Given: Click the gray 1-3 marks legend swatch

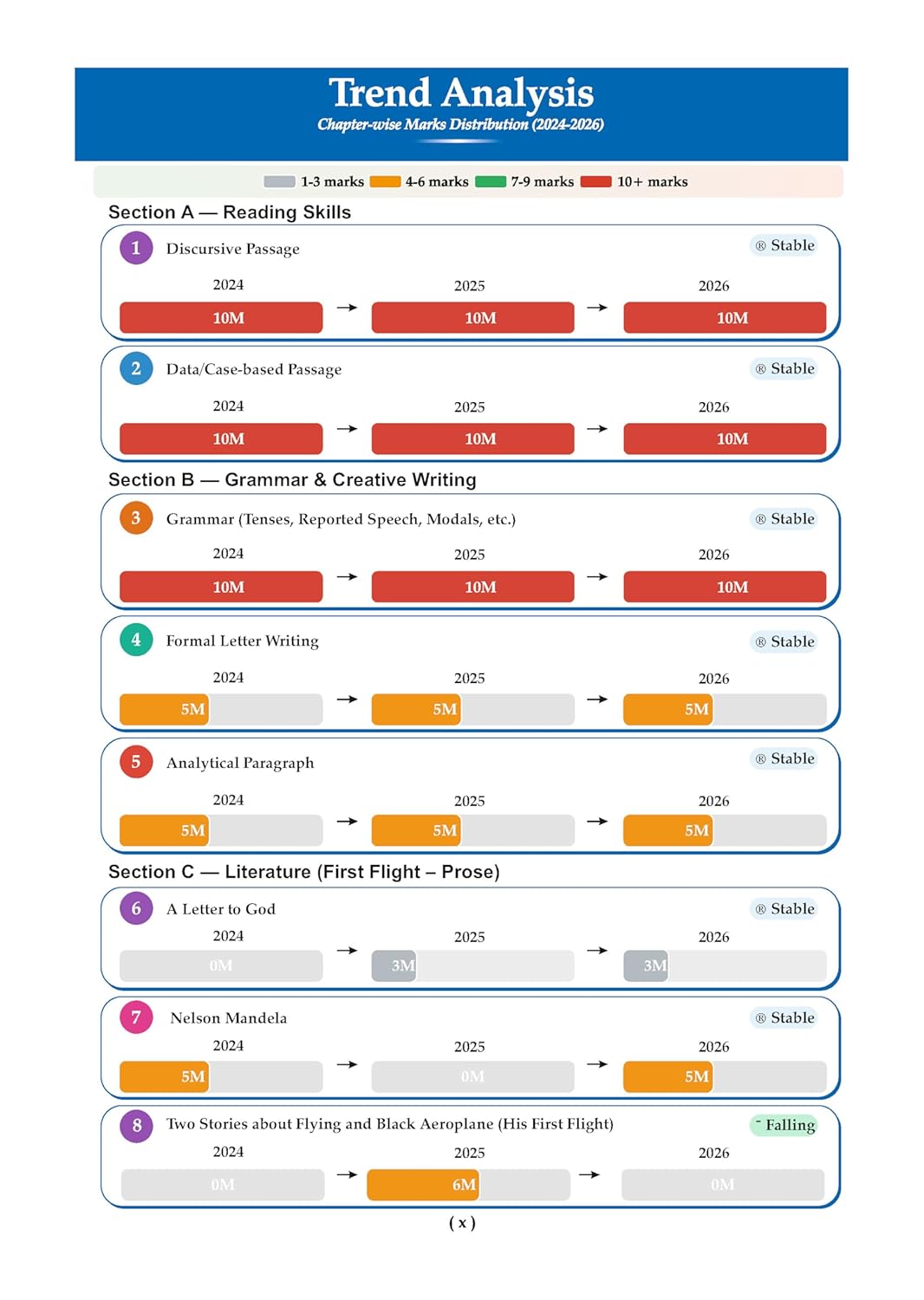Looking at the screenshot, I should [x=279, y=182].
